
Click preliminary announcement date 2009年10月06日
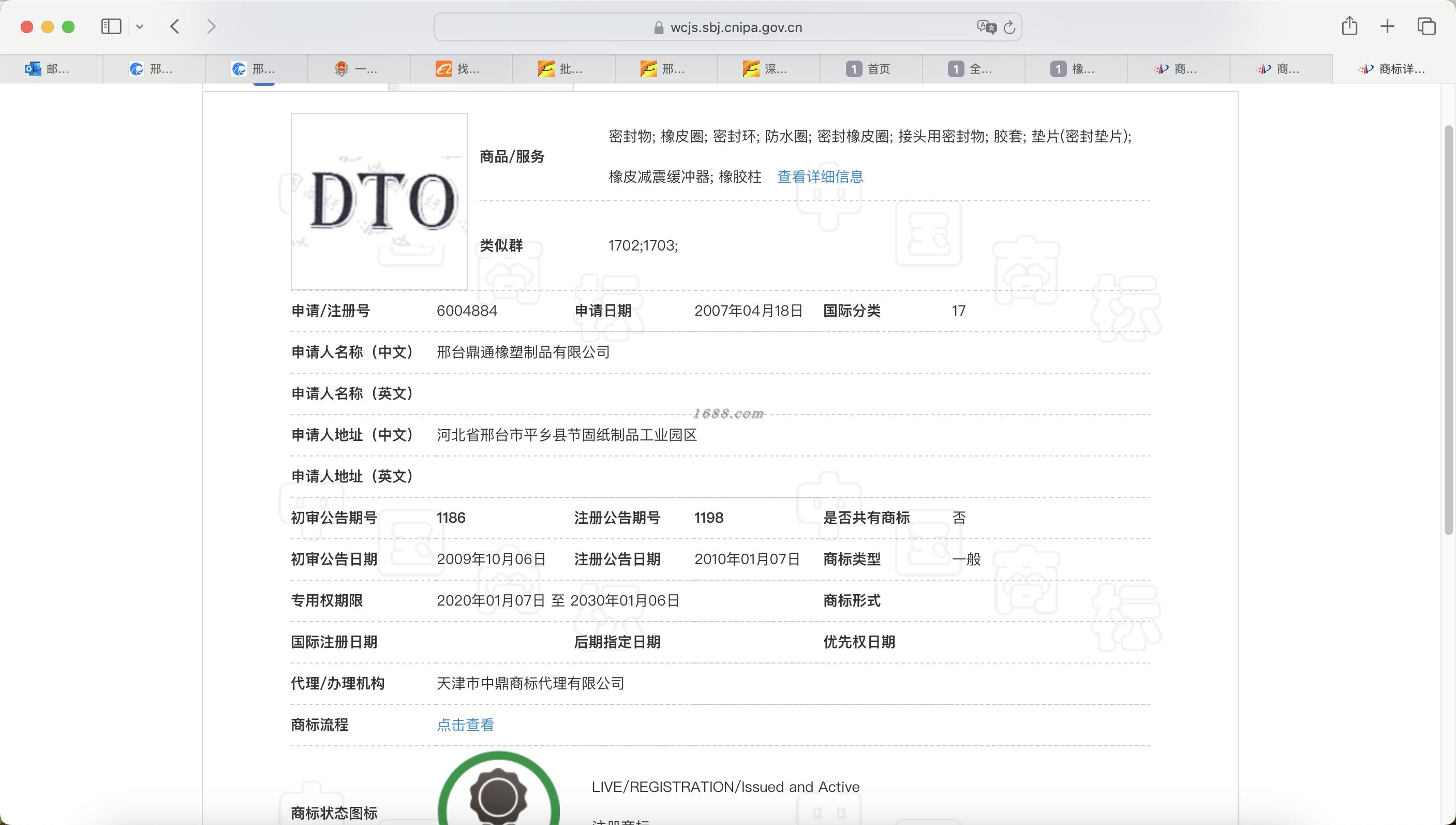coord(491,559)
